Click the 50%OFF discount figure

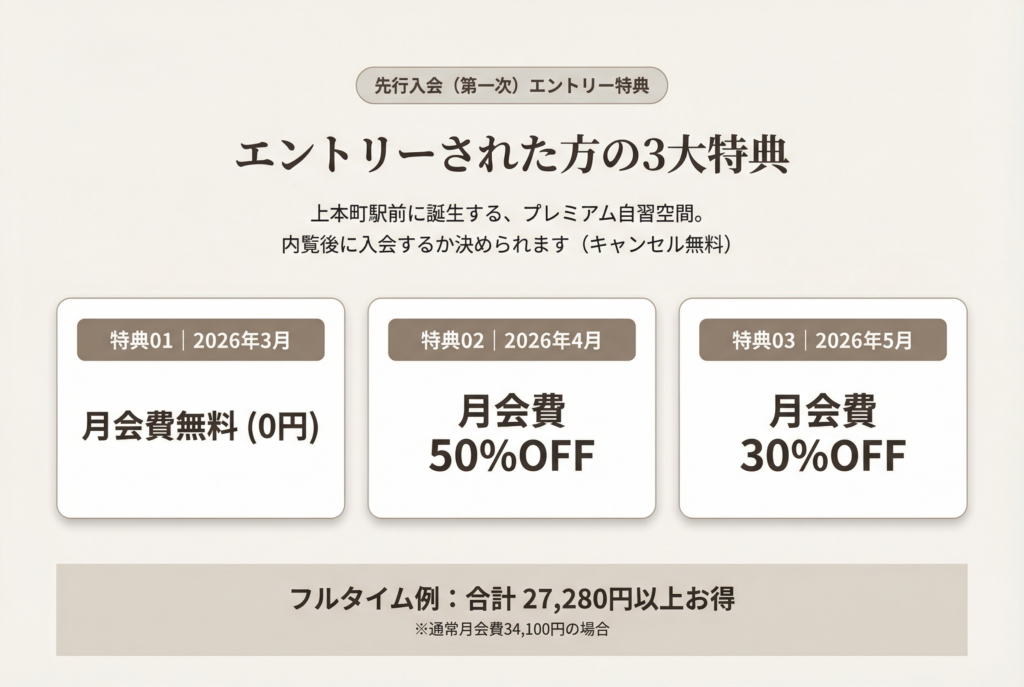click(x=511, y=456)
